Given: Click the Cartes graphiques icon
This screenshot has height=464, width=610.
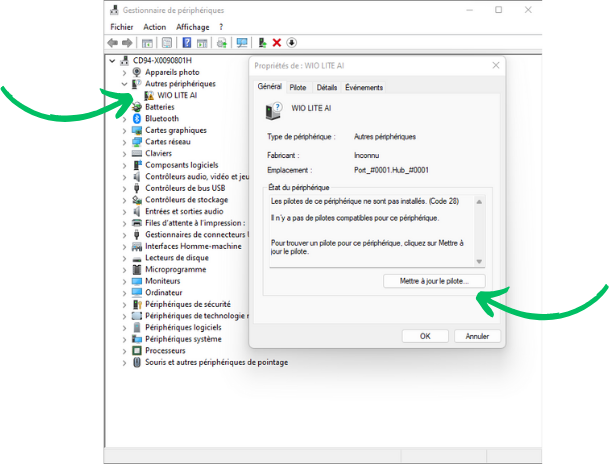Looking at the screenshot, I should tap(137, 130).
